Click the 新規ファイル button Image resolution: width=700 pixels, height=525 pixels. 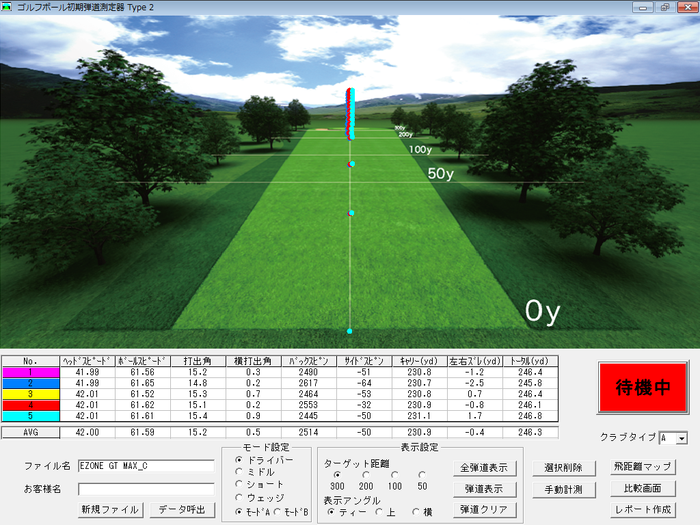click(110, 509)
